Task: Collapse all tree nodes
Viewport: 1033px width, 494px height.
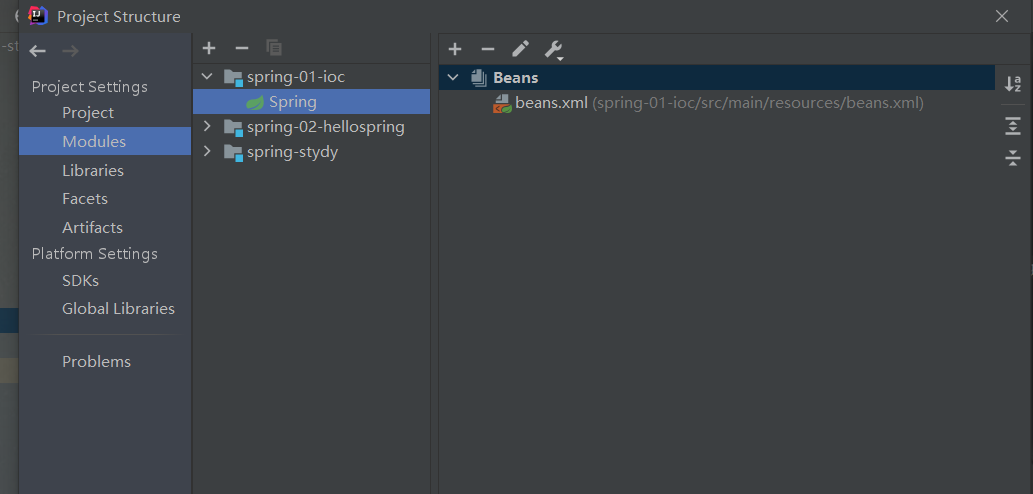Action: tap(1013, 157)
